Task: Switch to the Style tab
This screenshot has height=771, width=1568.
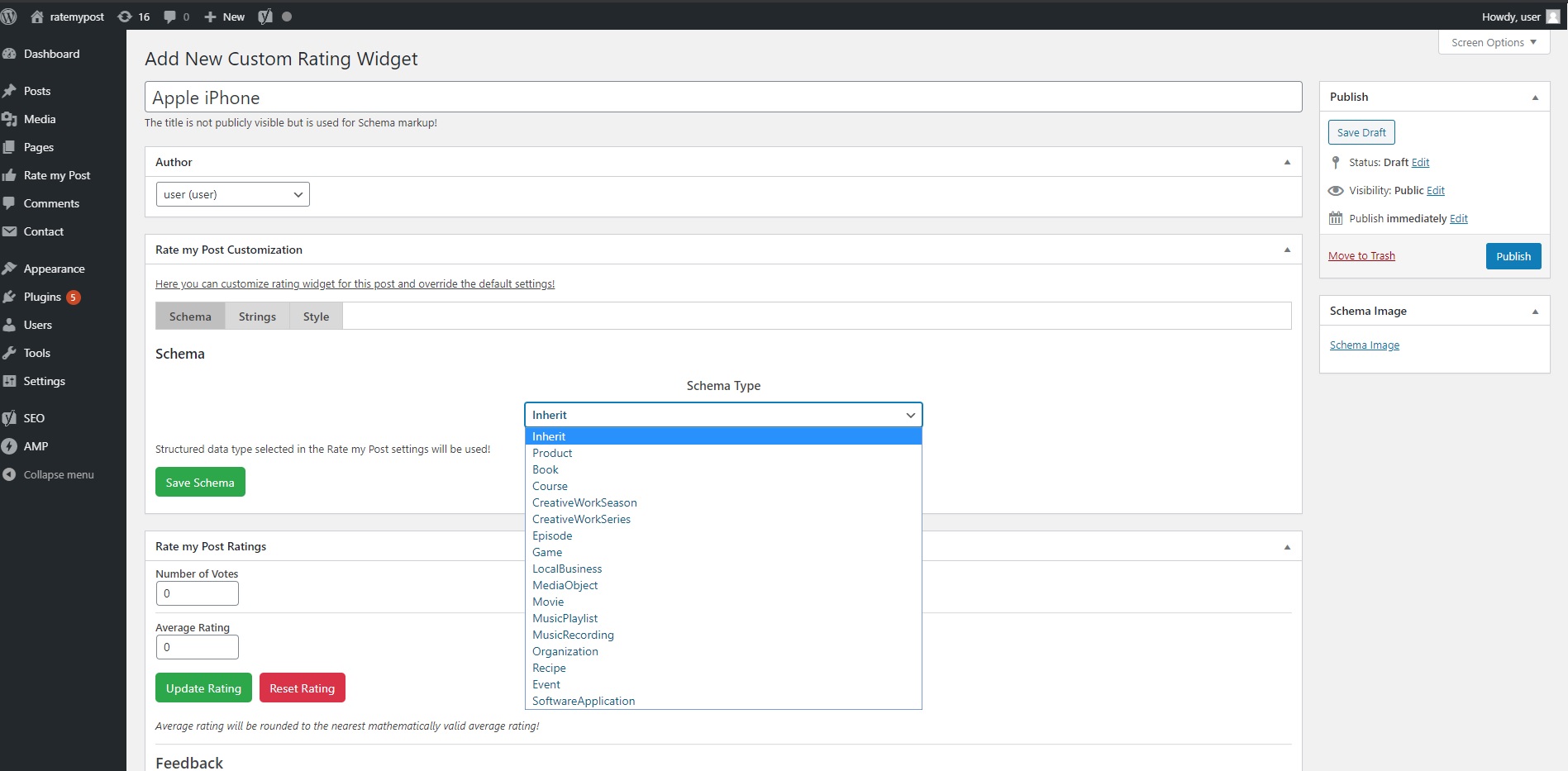Action: click(x=316, y=316)
